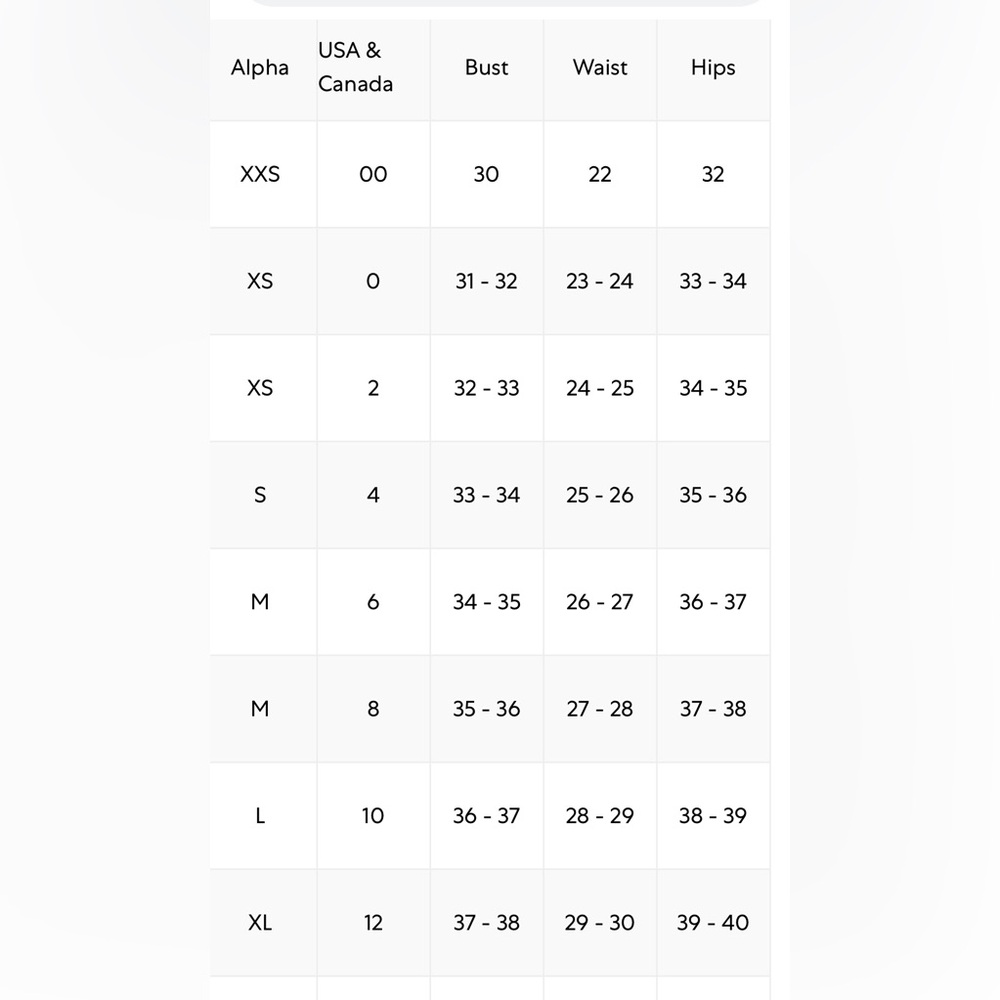Click the Alpha column header

[260, 68]
